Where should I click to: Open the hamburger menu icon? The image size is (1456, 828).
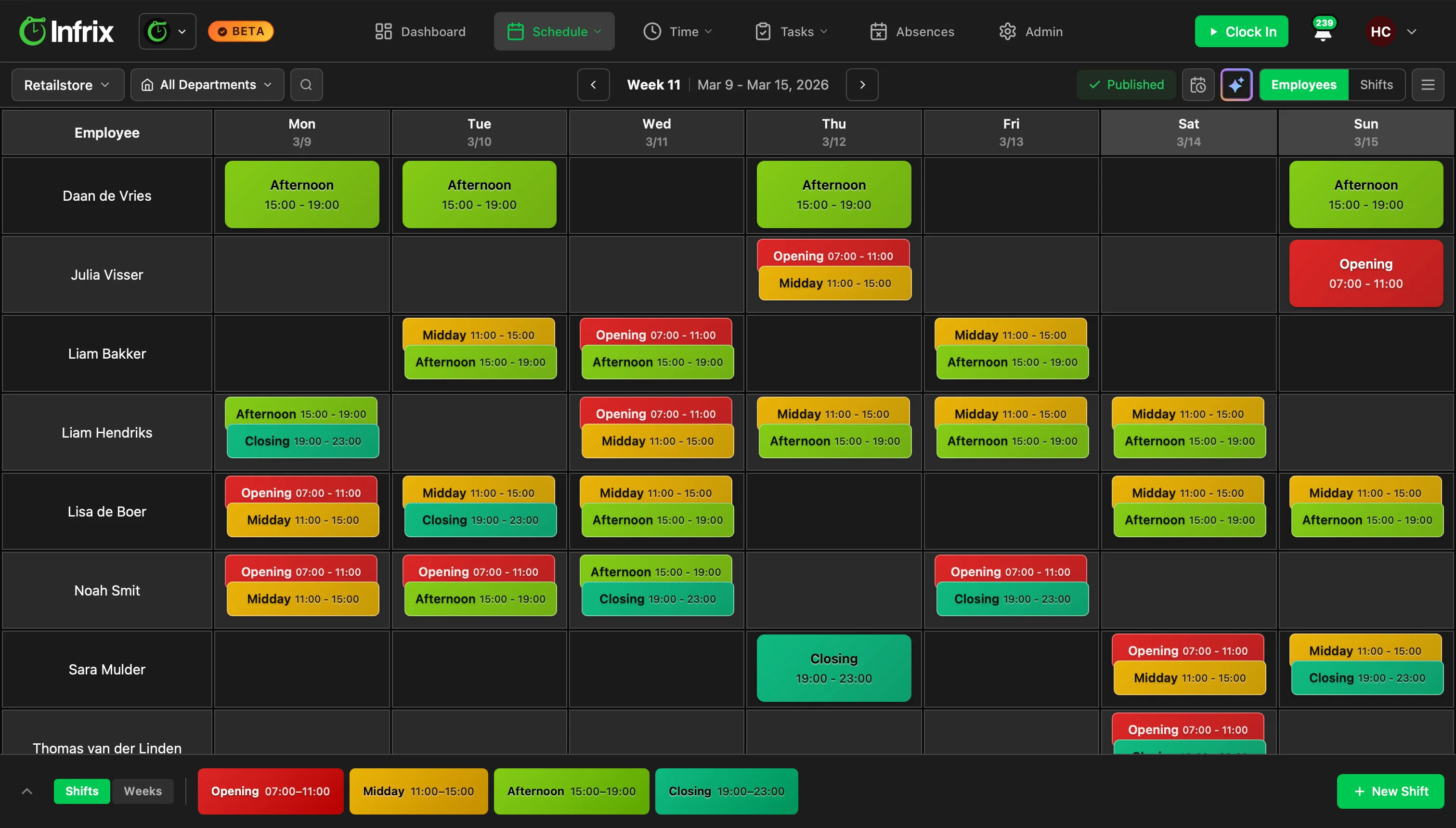(x=1428, y=84)
